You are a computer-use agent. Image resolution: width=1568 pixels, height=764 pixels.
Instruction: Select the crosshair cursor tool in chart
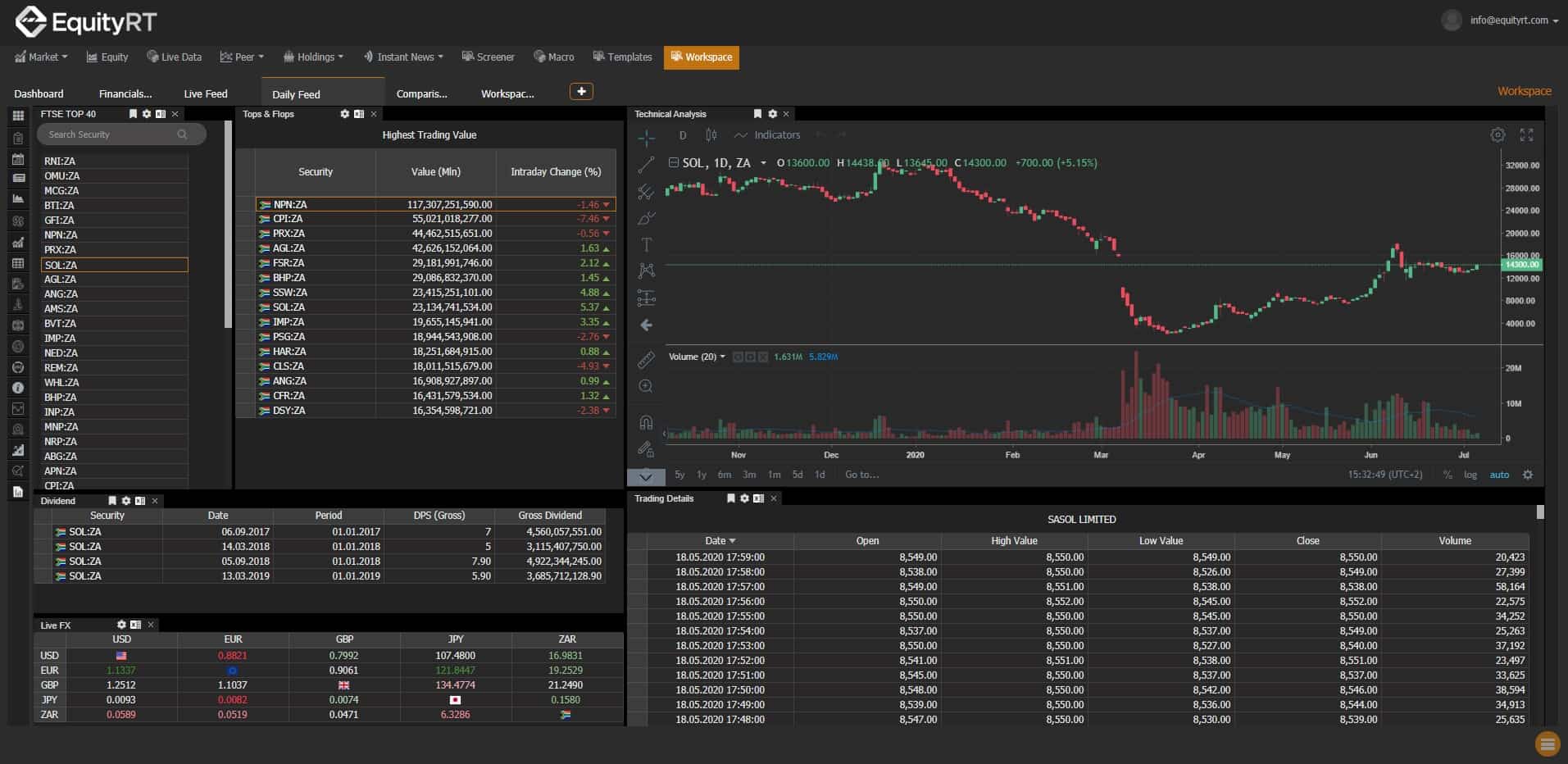tap(646, 138)
